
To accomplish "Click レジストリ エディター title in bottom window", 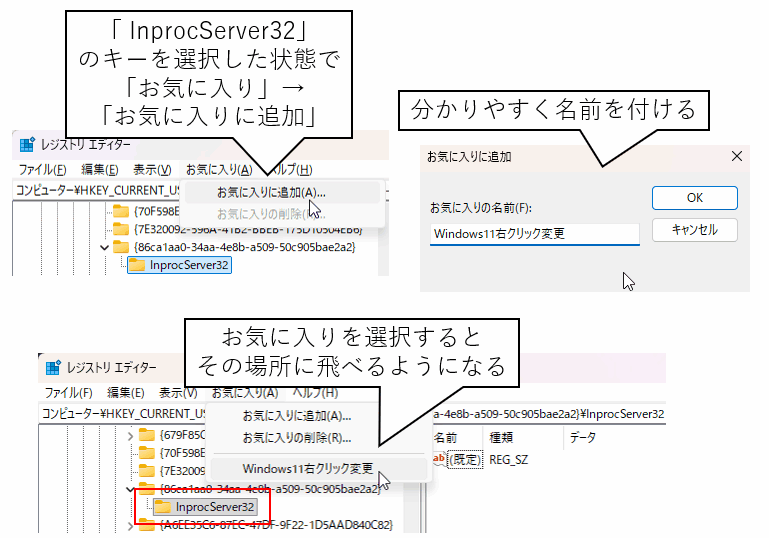I will tap(111, 367).
